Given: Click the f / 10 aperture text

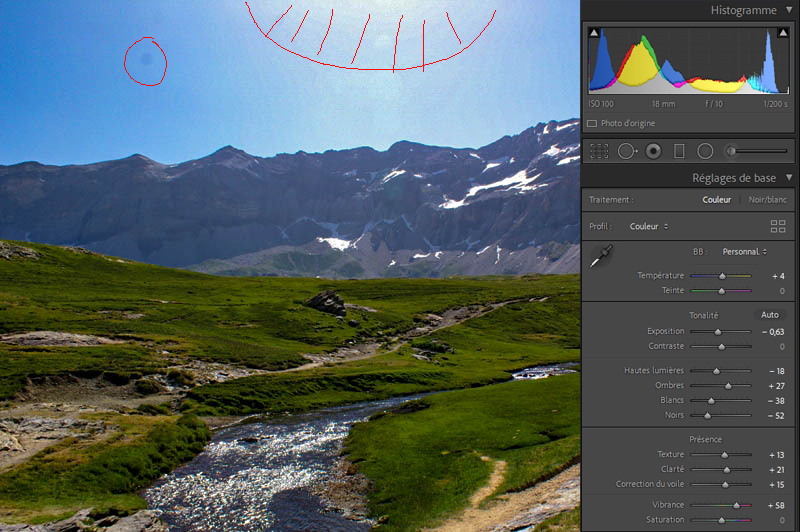Looking at the screenshot, I should [x=714, y=104].
